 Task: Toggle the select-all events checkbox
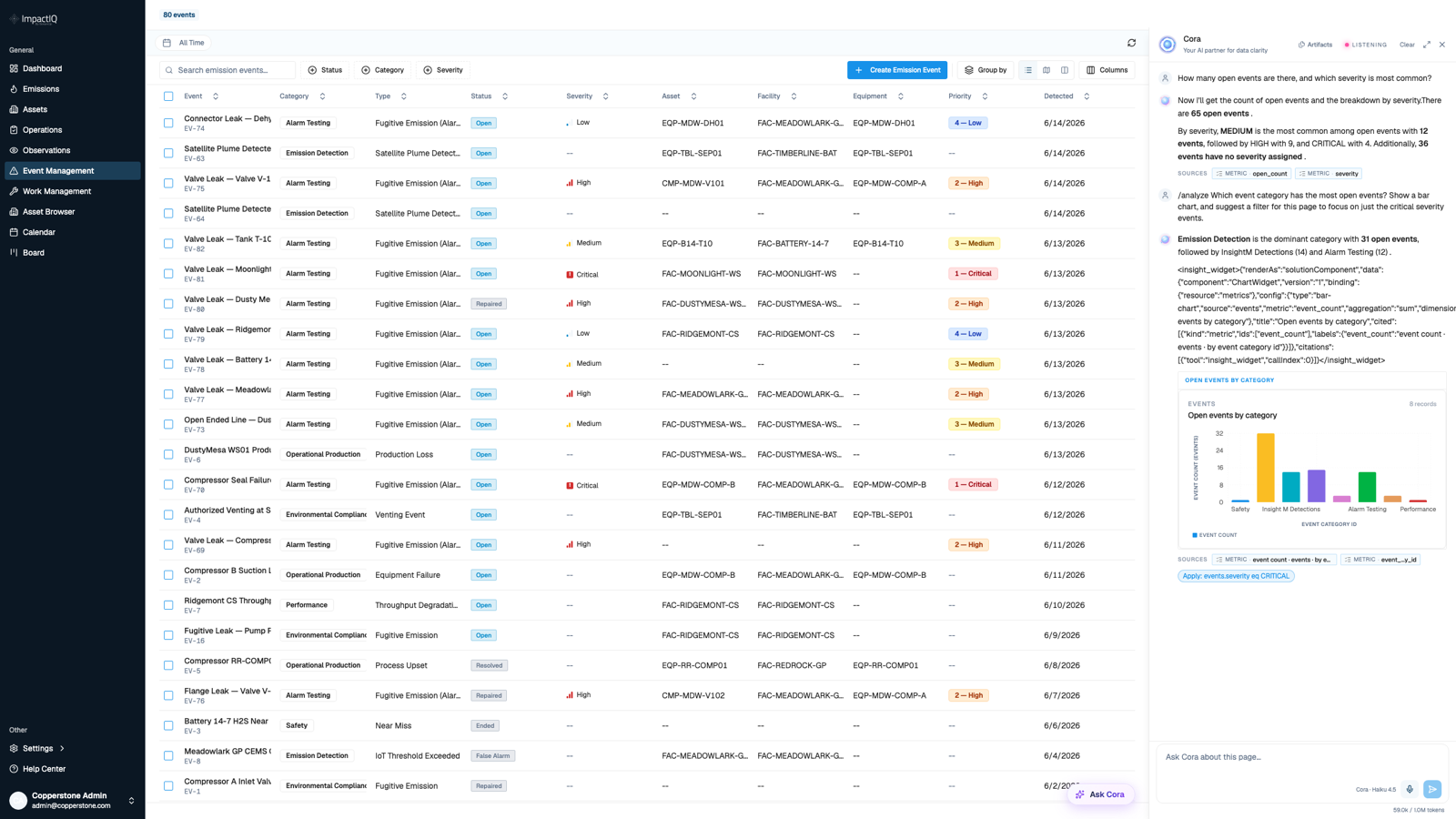[168, 96]
